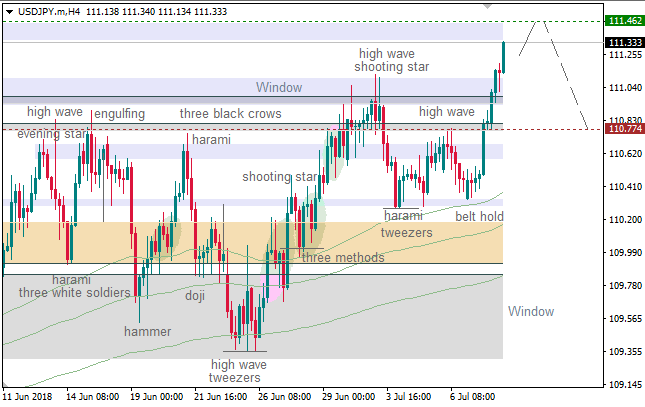Click the black 111.333 current price tag

pos(624,43)
